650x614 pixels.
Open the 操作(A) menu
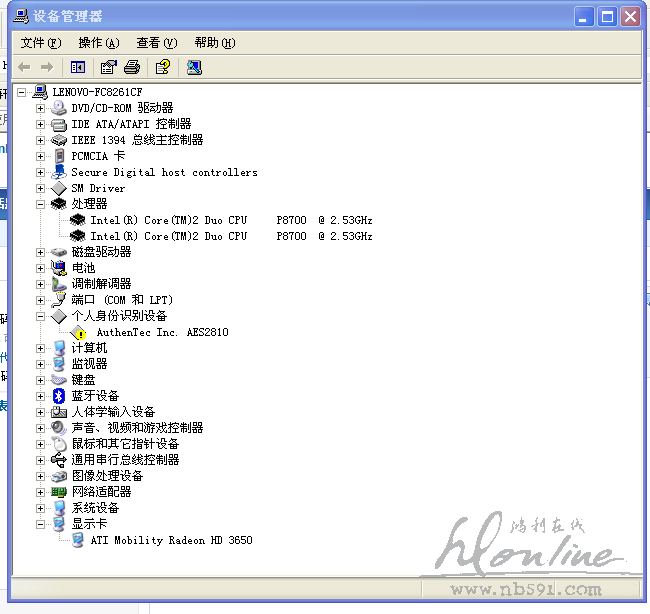[x=98, y=43]
